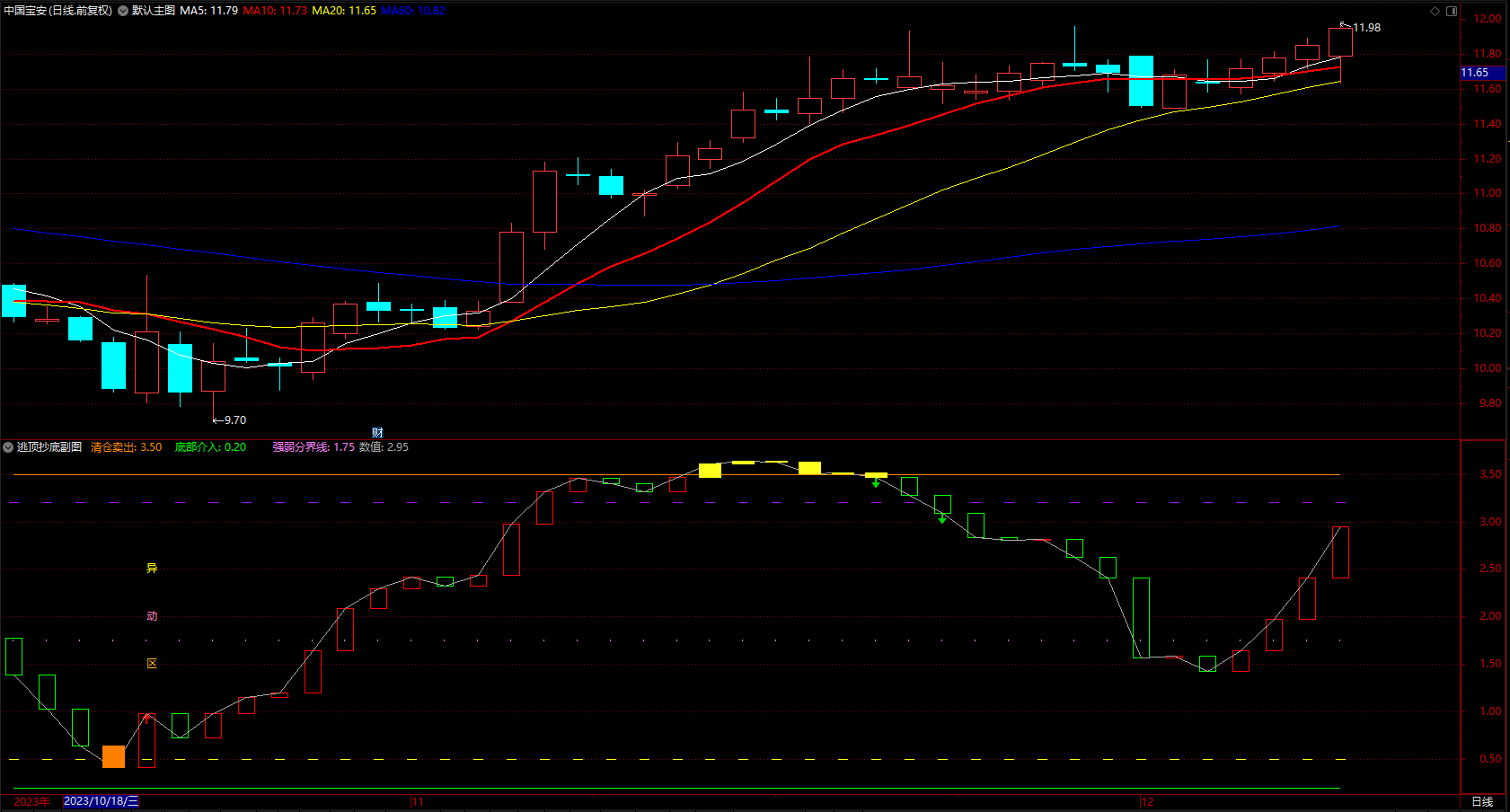1510x812 pixels.
Task: Click the highlighted 11.65 price tag on the axis
Action: [1483, 73]
